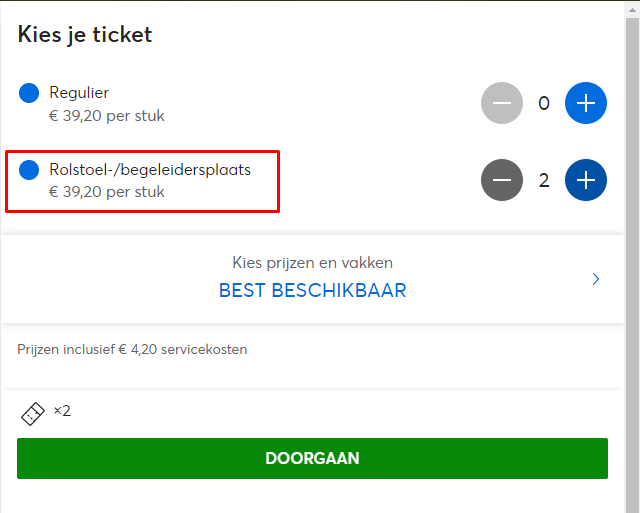Click the Regulier quantity value 0

(x=544, y=103)
